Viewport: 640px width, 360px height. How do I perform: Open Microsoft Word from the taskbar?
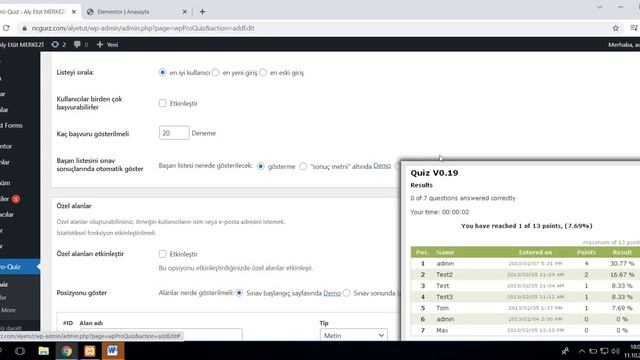pos(113,351)
